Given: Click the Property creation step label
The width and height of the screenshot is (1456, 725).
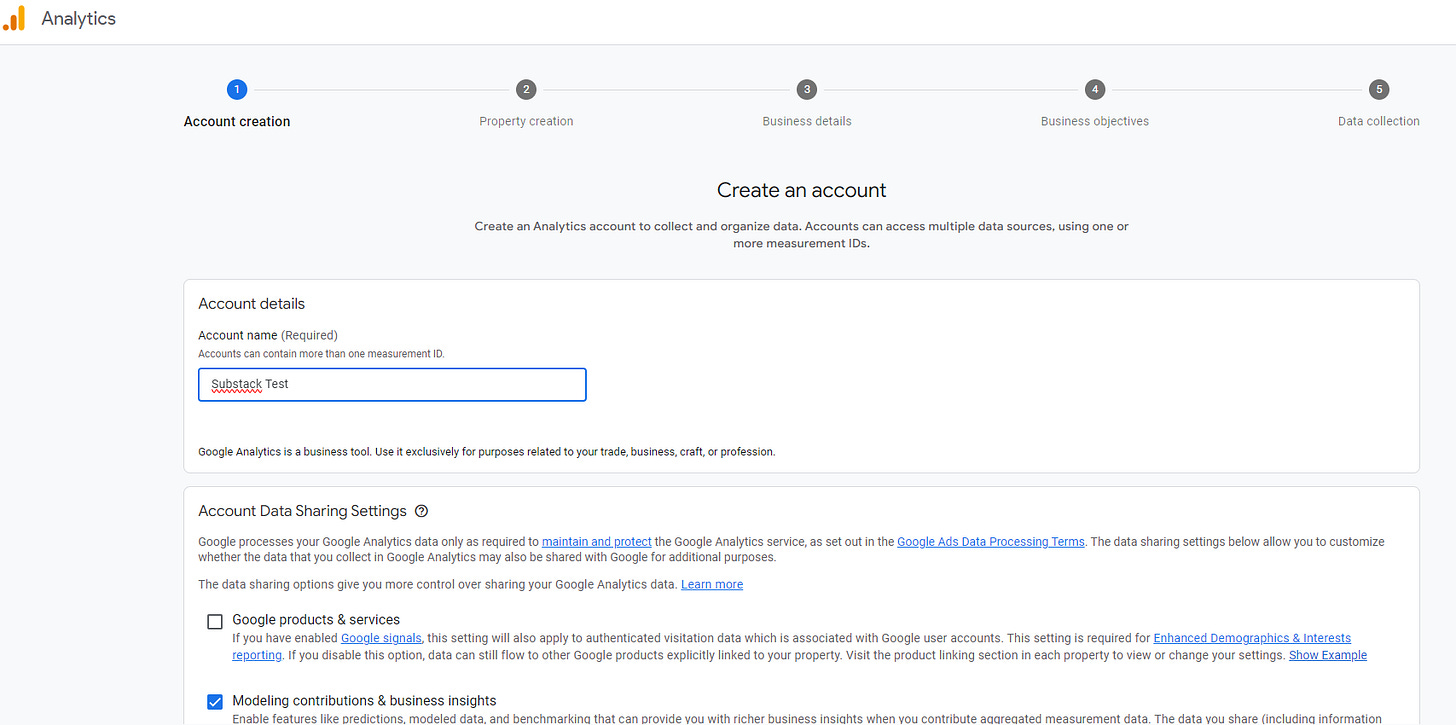Looking at the screenshot, I should pyautogui.click(x=527, y=120).
